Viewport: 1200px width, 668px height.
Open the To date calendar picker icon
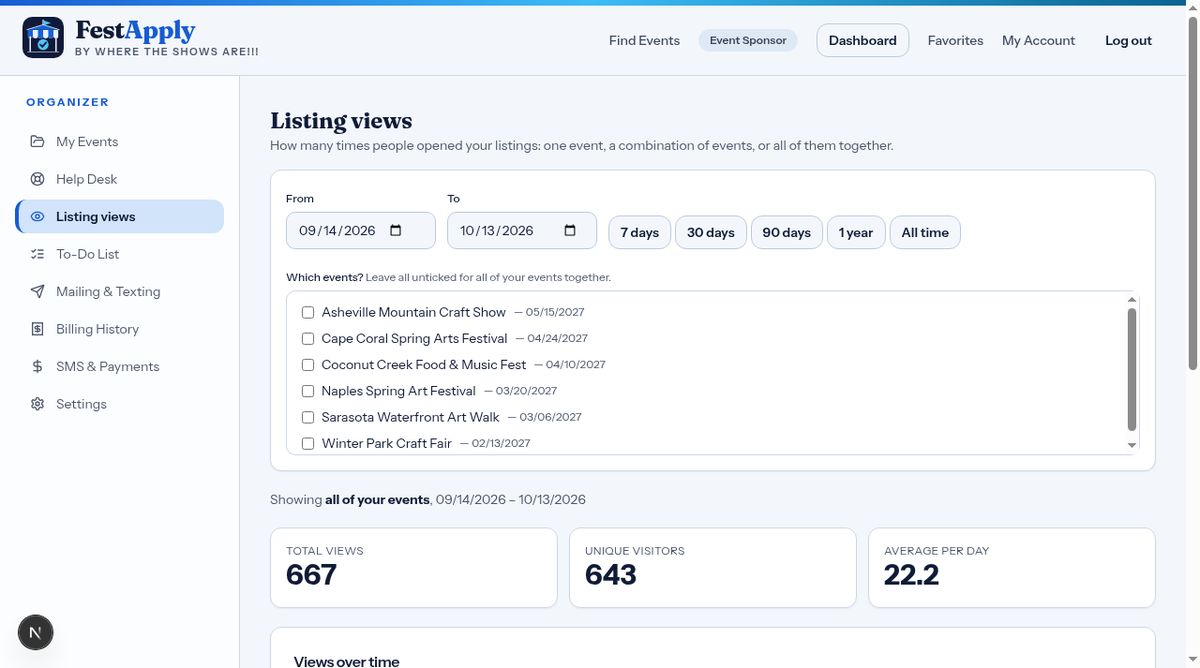570,231
